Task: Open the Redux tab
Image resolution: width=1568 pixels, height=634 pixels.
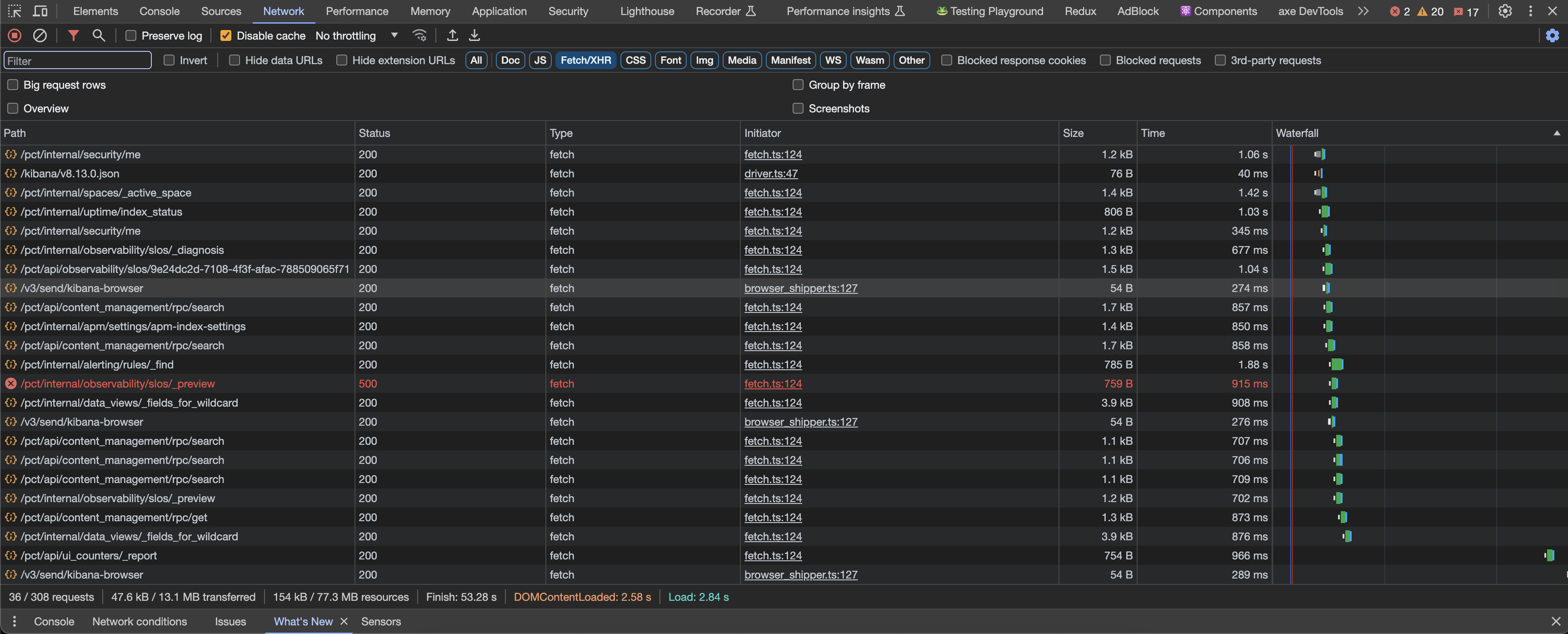Action: point(1080,11)
